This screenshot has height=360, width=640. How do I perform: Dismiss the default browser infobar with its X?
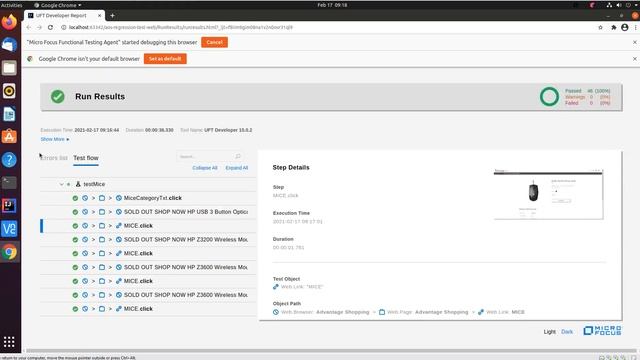click(635, 59)
